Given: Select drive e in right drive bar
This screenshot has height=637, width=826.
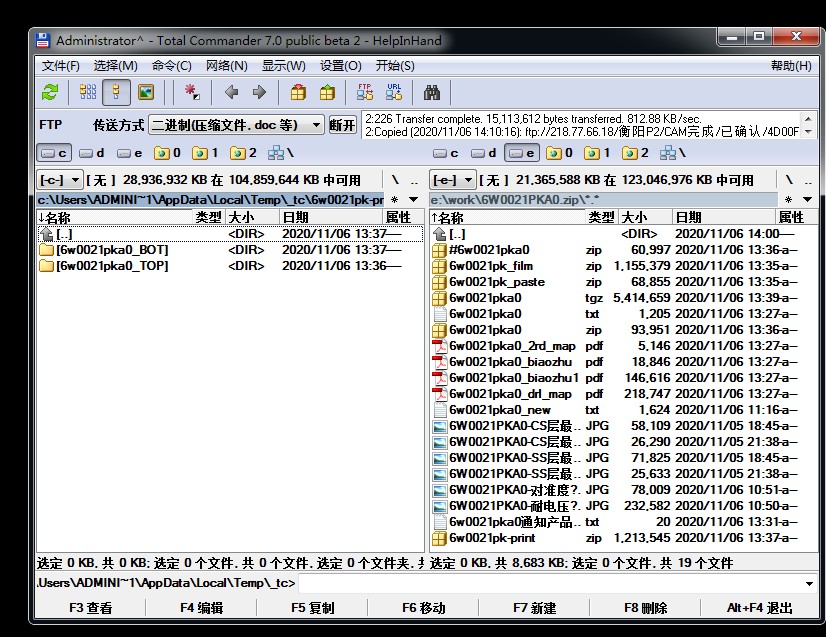Looking at the screenshot, I should (x=522, y=153).
